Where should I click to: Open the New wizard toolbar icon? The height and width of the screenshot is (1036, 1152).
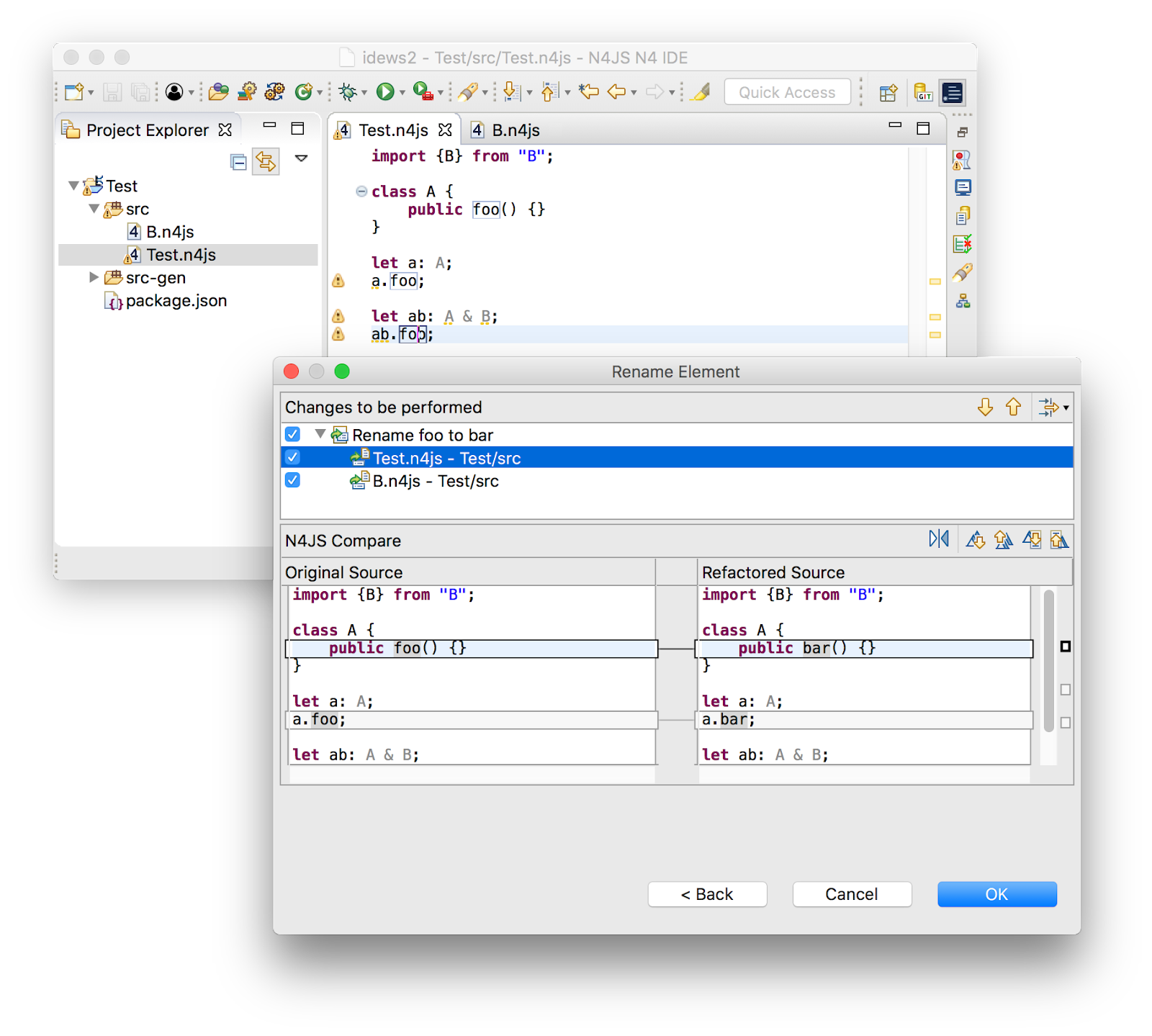(73, 92)
